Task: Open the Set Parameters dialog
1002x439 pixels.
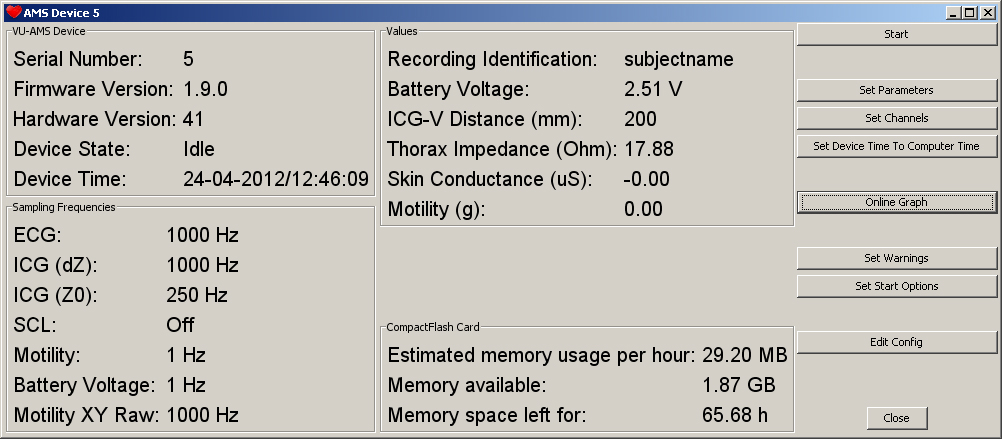Action: 896,90
